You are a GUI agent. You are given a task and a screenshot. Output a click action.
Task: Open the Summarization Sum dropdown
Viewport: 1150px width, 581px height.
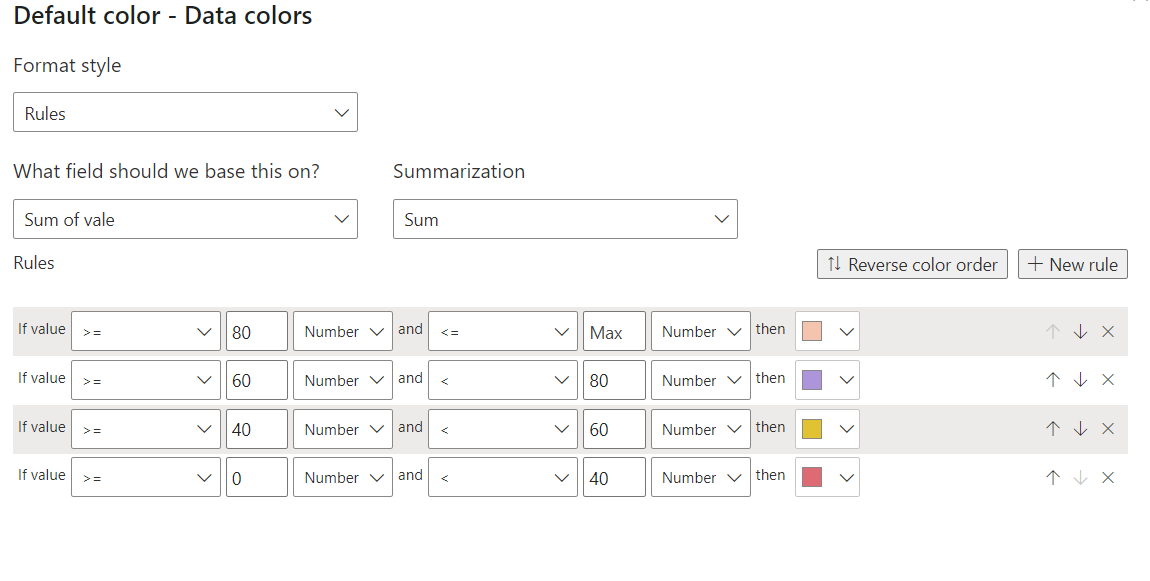click(x=565, y=219)
